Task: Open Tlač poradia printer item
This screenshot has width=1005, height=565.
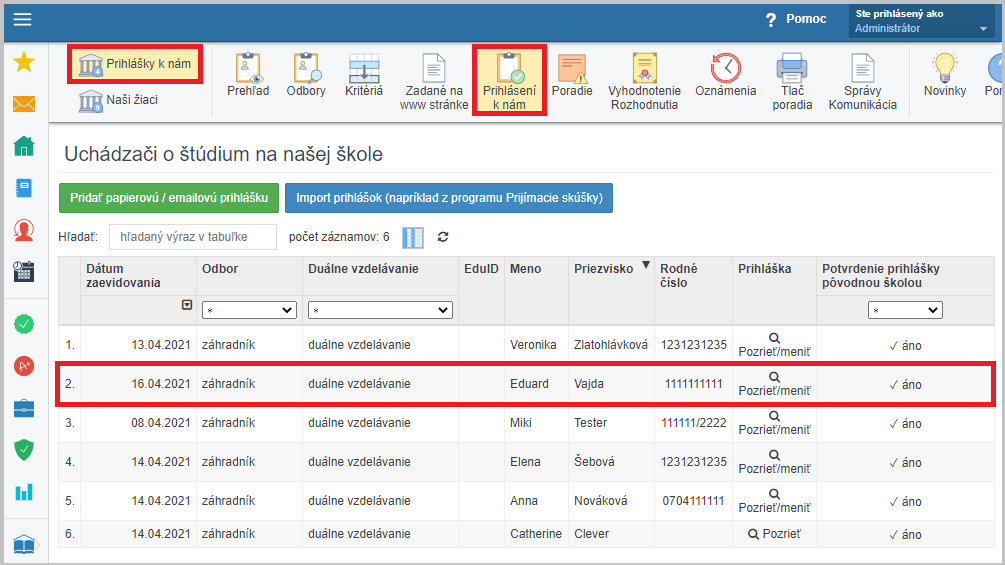Action: click(x=792, y=81)
